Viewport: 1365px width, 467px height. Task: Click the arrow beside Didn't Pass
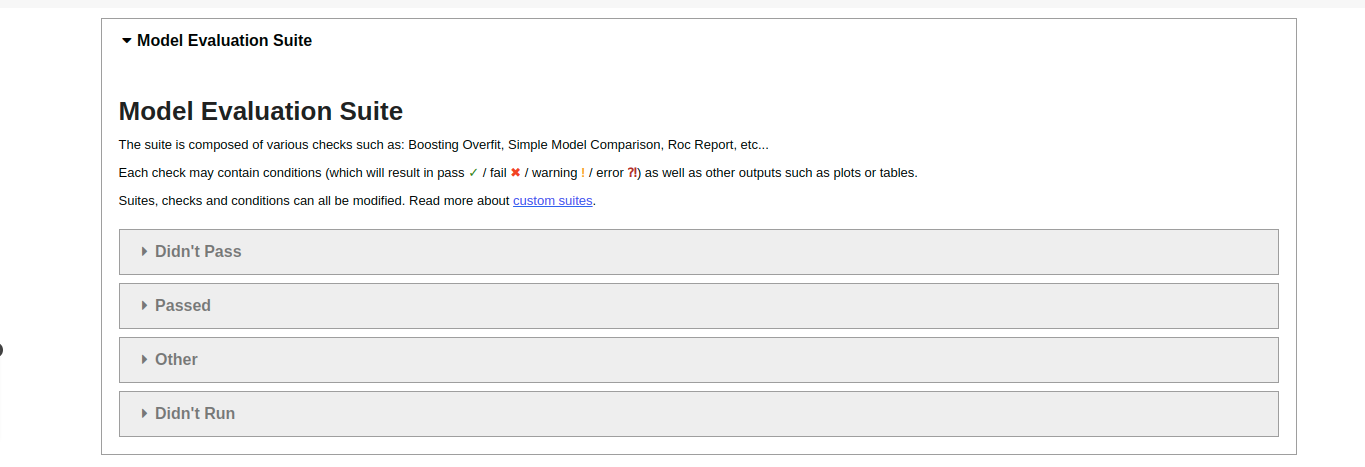145,252
